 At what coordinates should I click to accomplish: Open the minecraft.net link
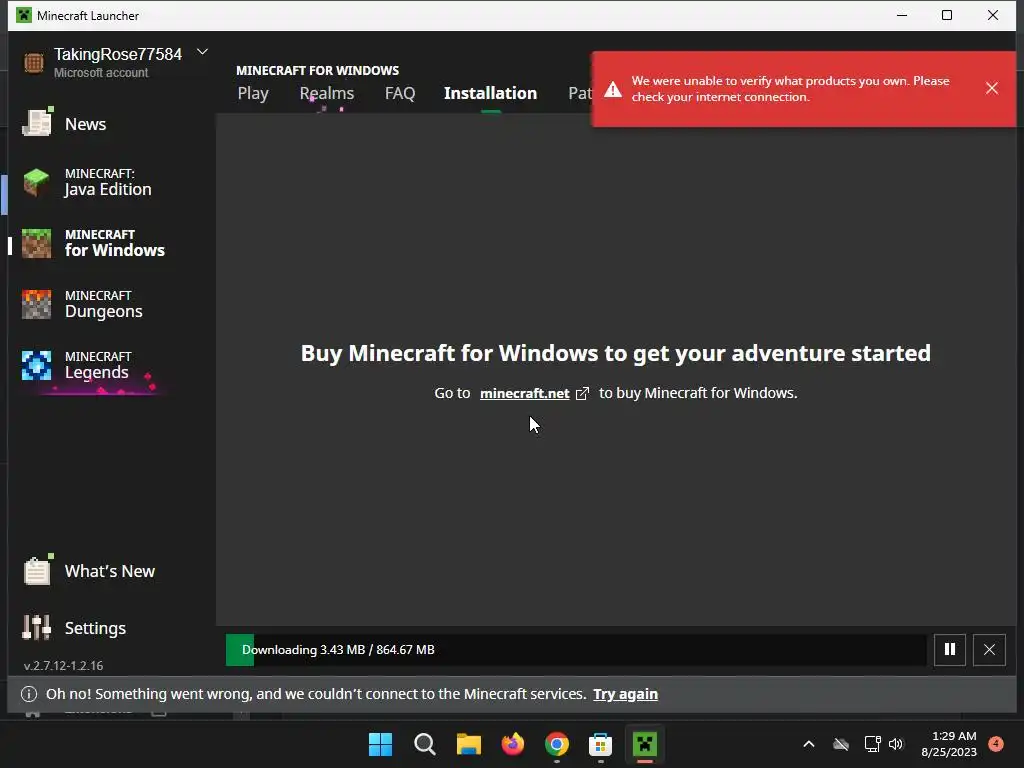click(524, 393)
